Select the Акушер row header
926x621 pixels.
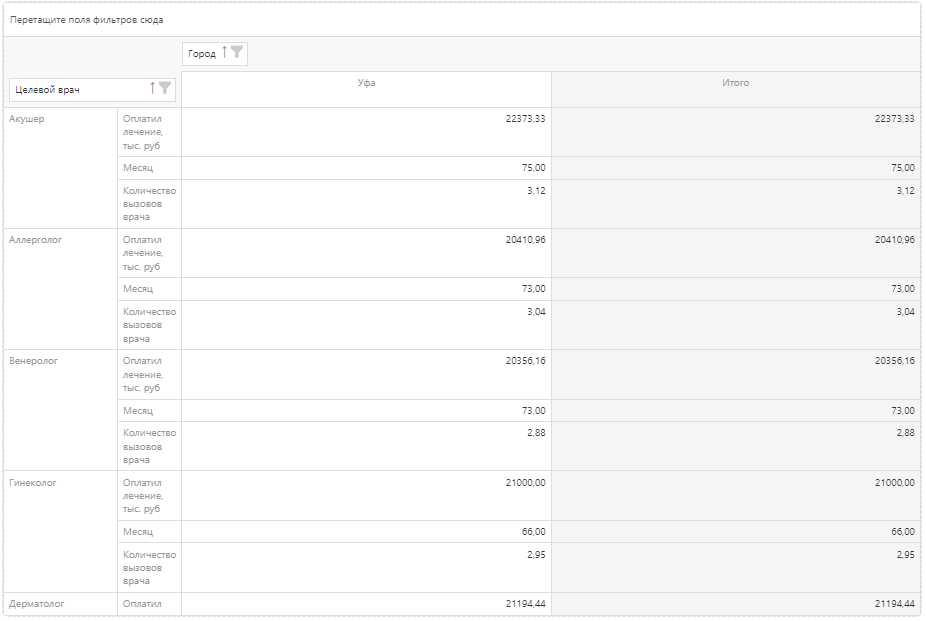[27, 119]
